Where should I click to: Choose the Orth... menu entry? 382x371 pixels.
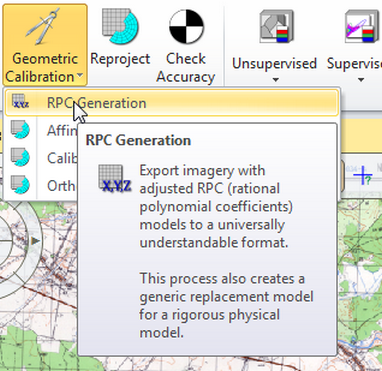coord(61,186)
